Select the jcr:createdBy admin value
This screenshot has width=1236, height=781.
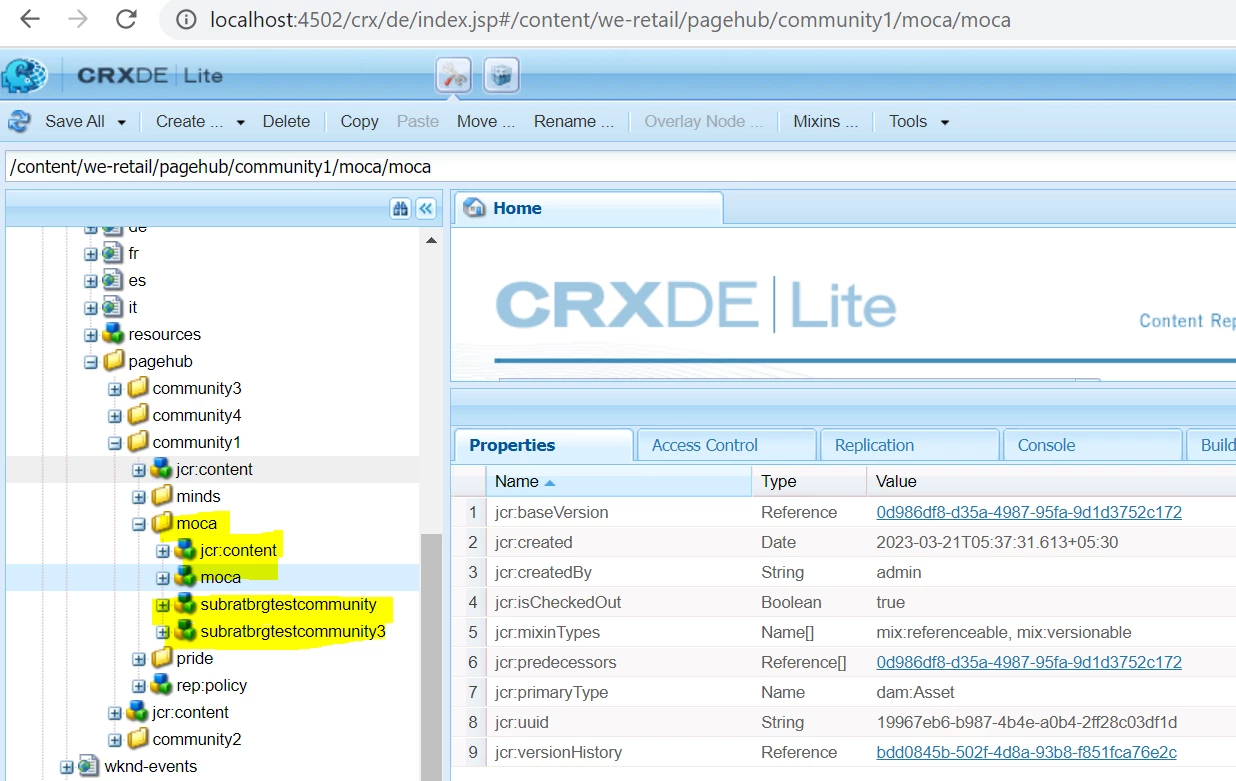(898, 572)
